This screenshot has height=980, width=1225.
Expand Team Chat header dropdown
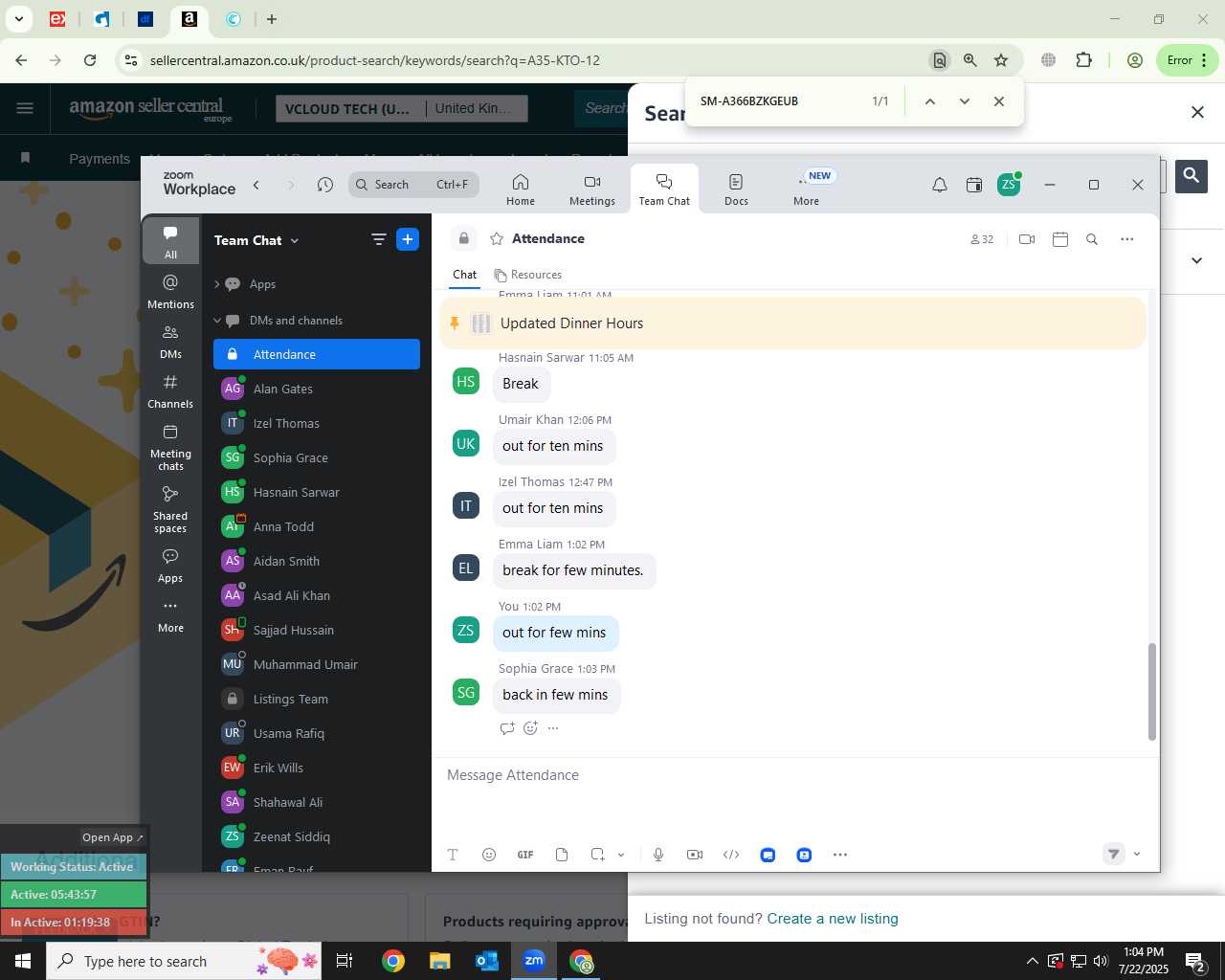point(295,241)
